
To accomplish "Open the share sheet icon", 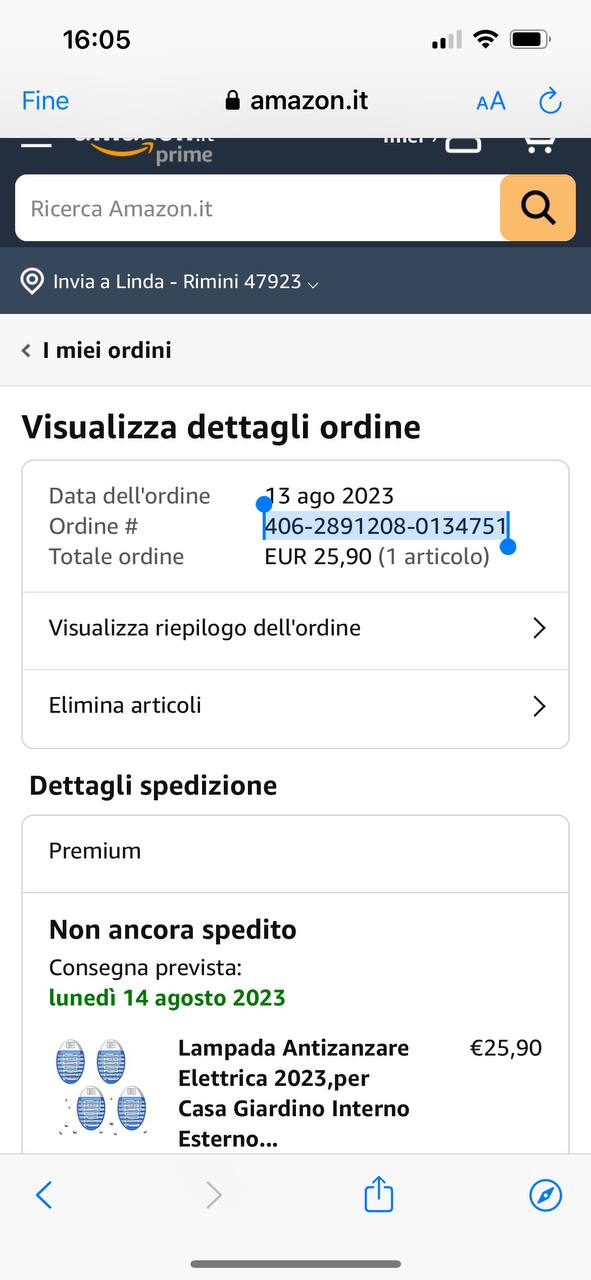I will click(x=378, y=1193).
